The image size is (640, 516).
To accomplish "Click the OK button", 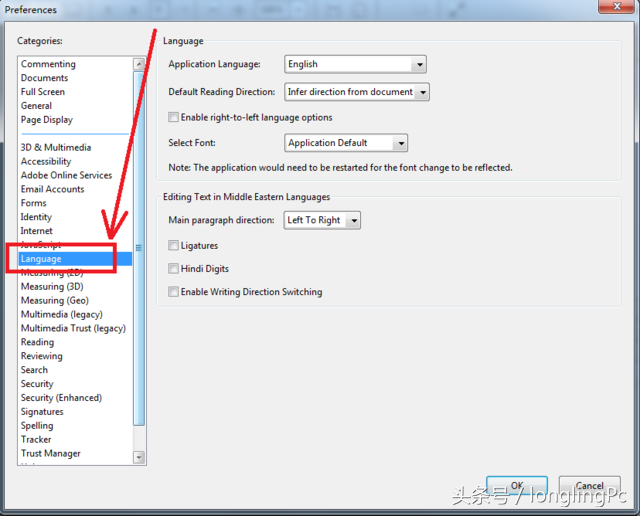I will (517, 486).
